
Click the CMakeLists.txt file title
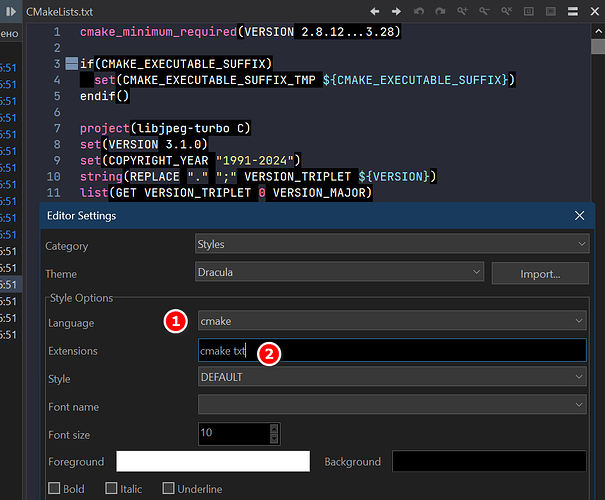[x=59, y=12]
